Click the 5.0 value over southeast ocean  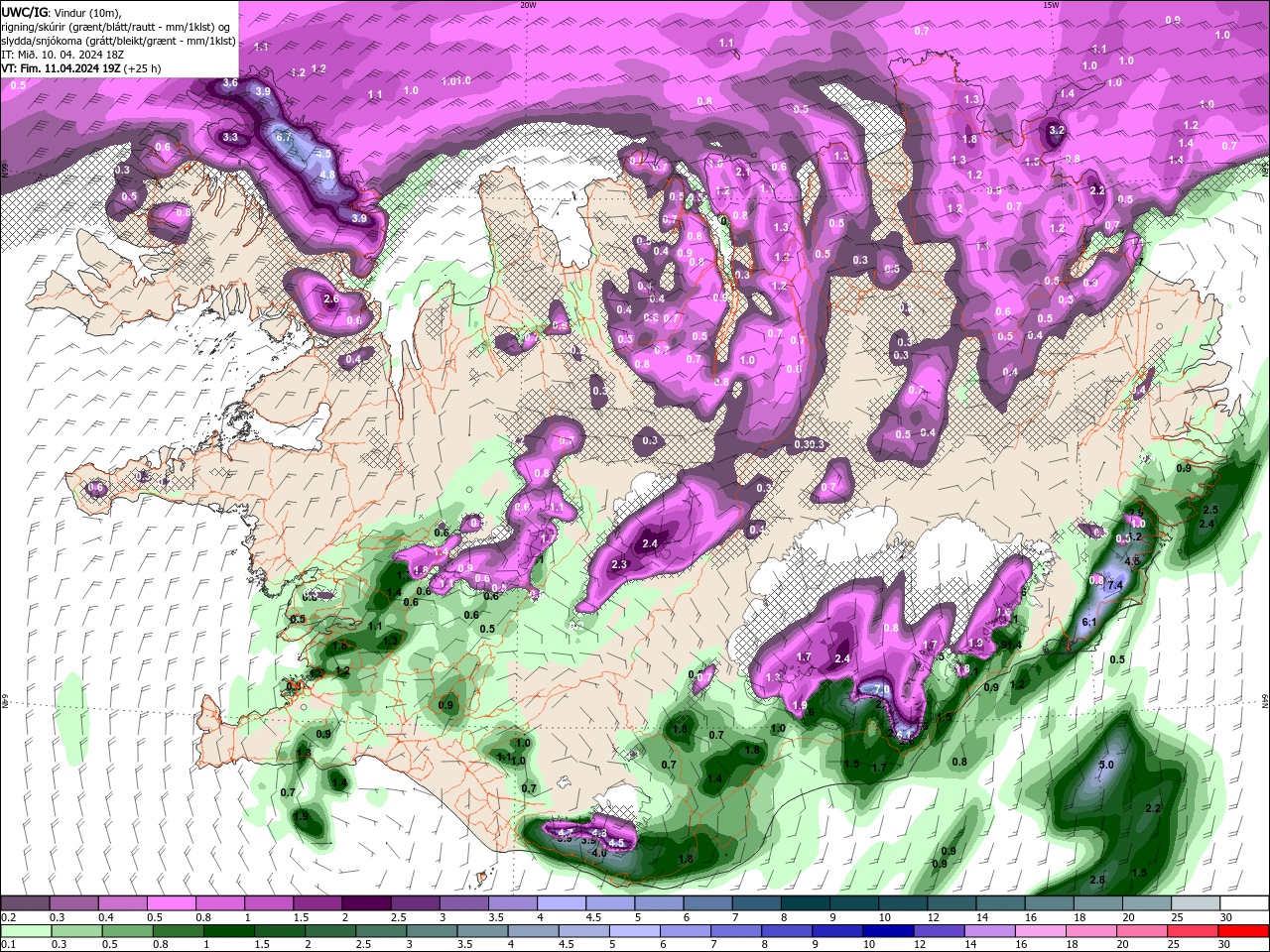1107,765
